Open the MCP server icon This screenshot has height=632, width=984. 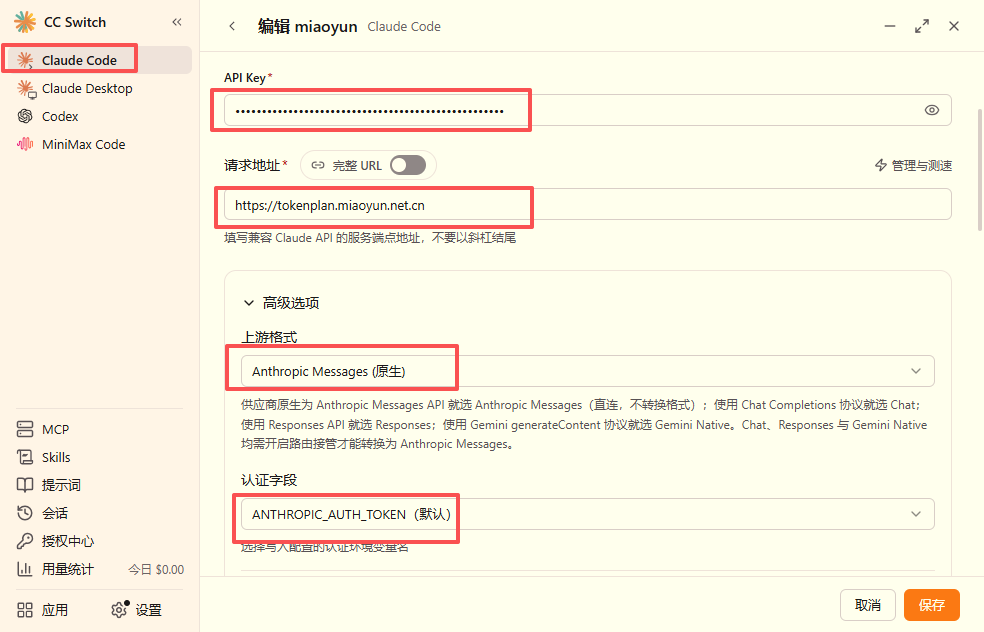pos(25,429)
